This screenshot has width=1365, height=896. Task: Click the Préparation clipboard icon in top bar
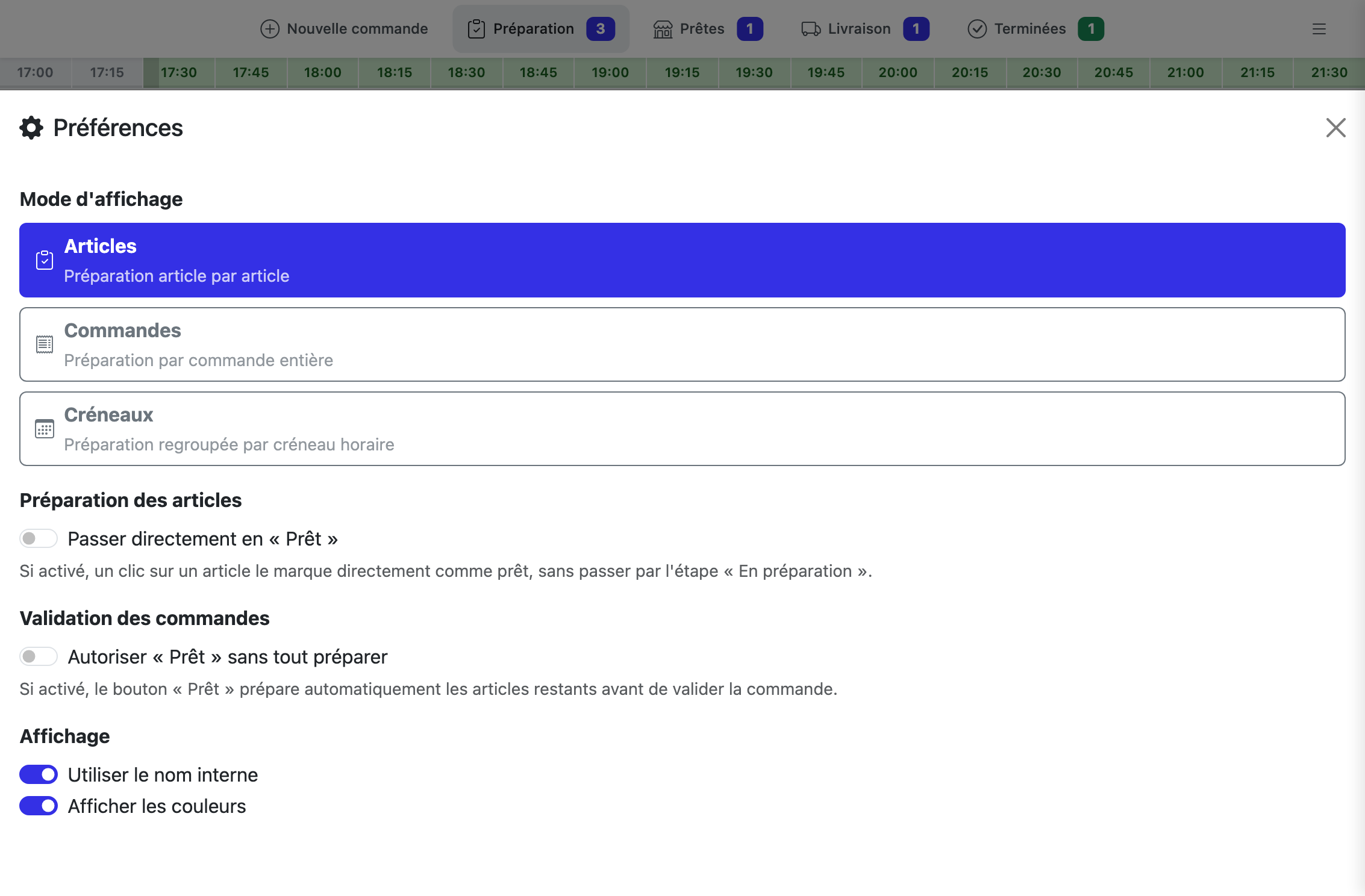pos(476,29)
